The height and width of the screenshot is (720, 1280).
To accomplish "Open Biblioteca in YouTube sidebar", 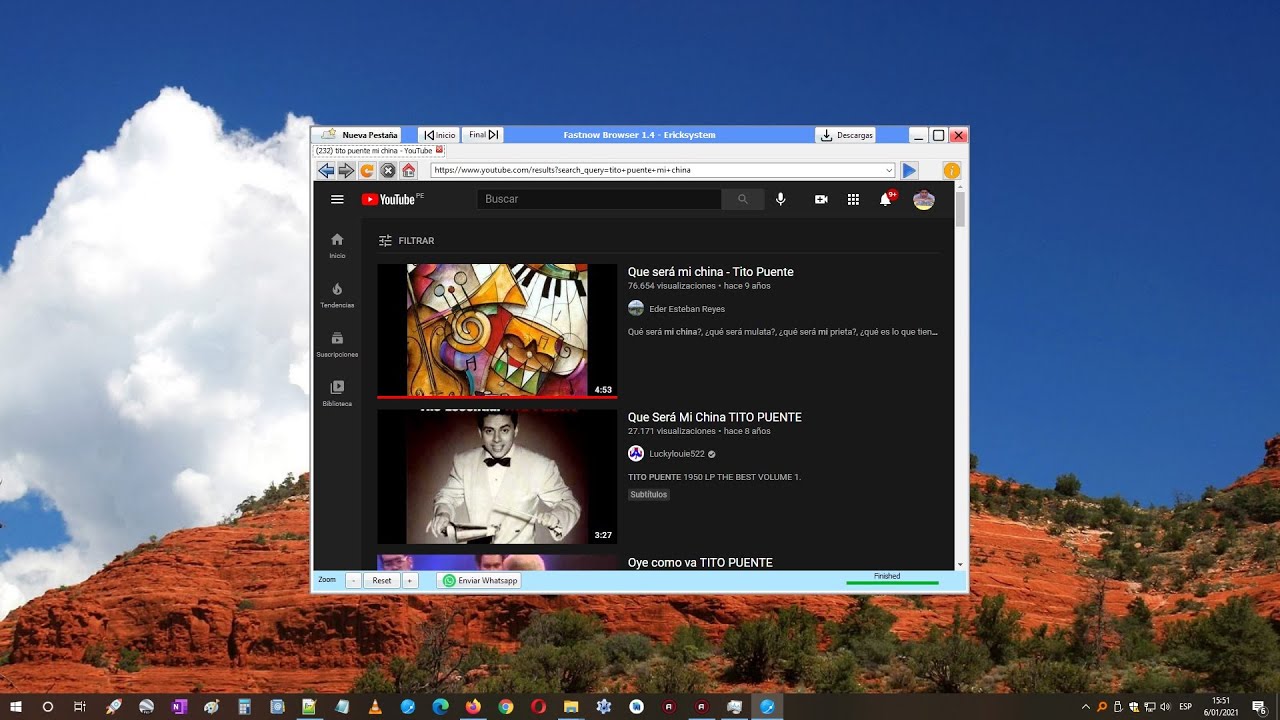I will click(337, 394).
